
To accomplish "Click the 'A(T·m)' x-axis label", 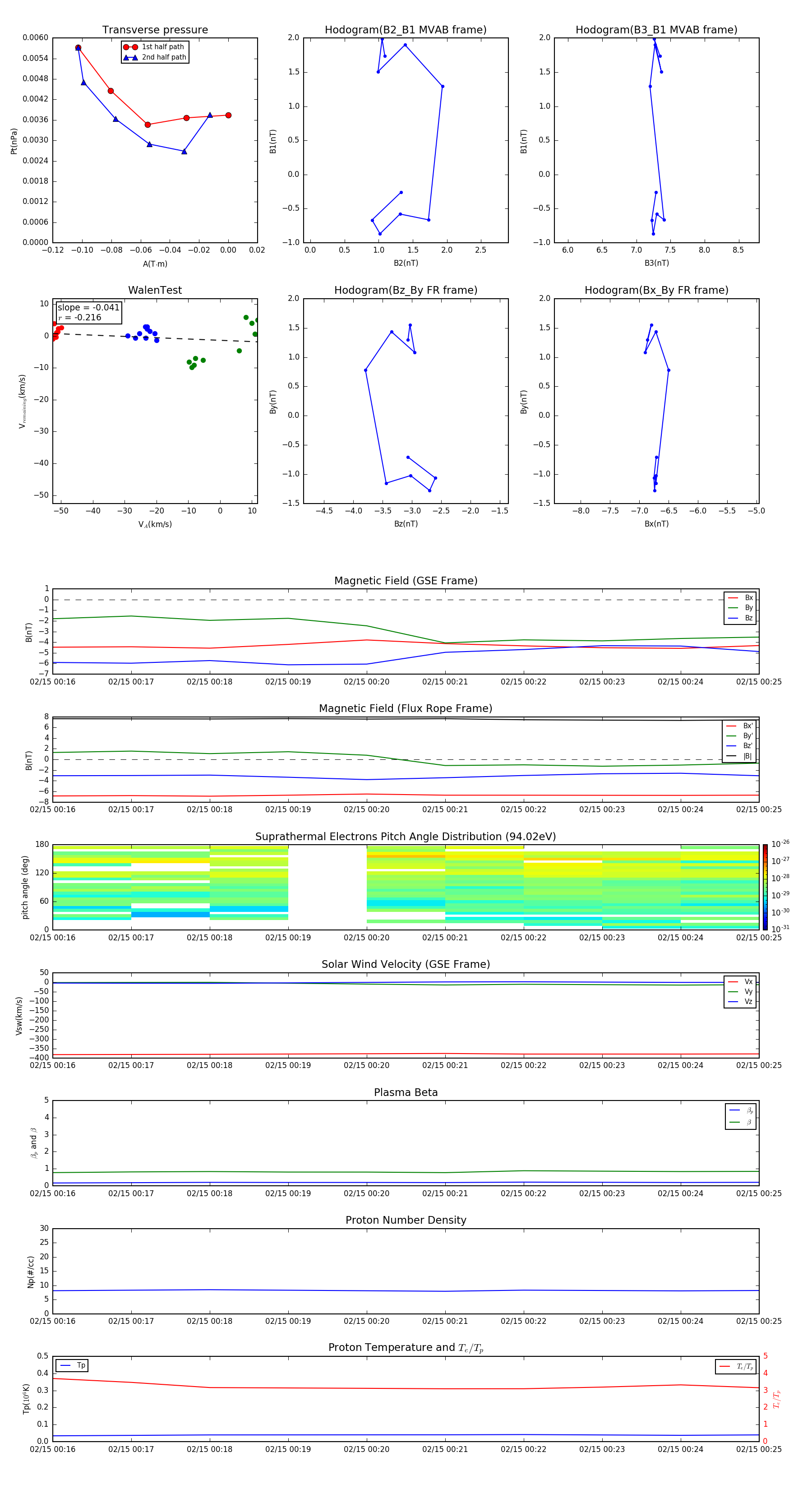I will point(155,264).
